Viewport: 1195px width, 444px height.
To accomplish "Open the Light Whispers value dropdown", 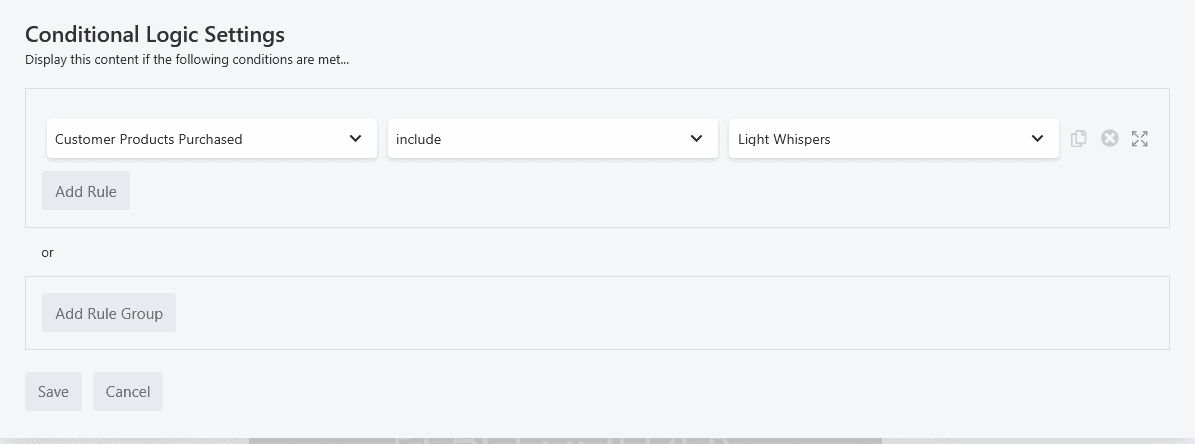I will point(878,139).
